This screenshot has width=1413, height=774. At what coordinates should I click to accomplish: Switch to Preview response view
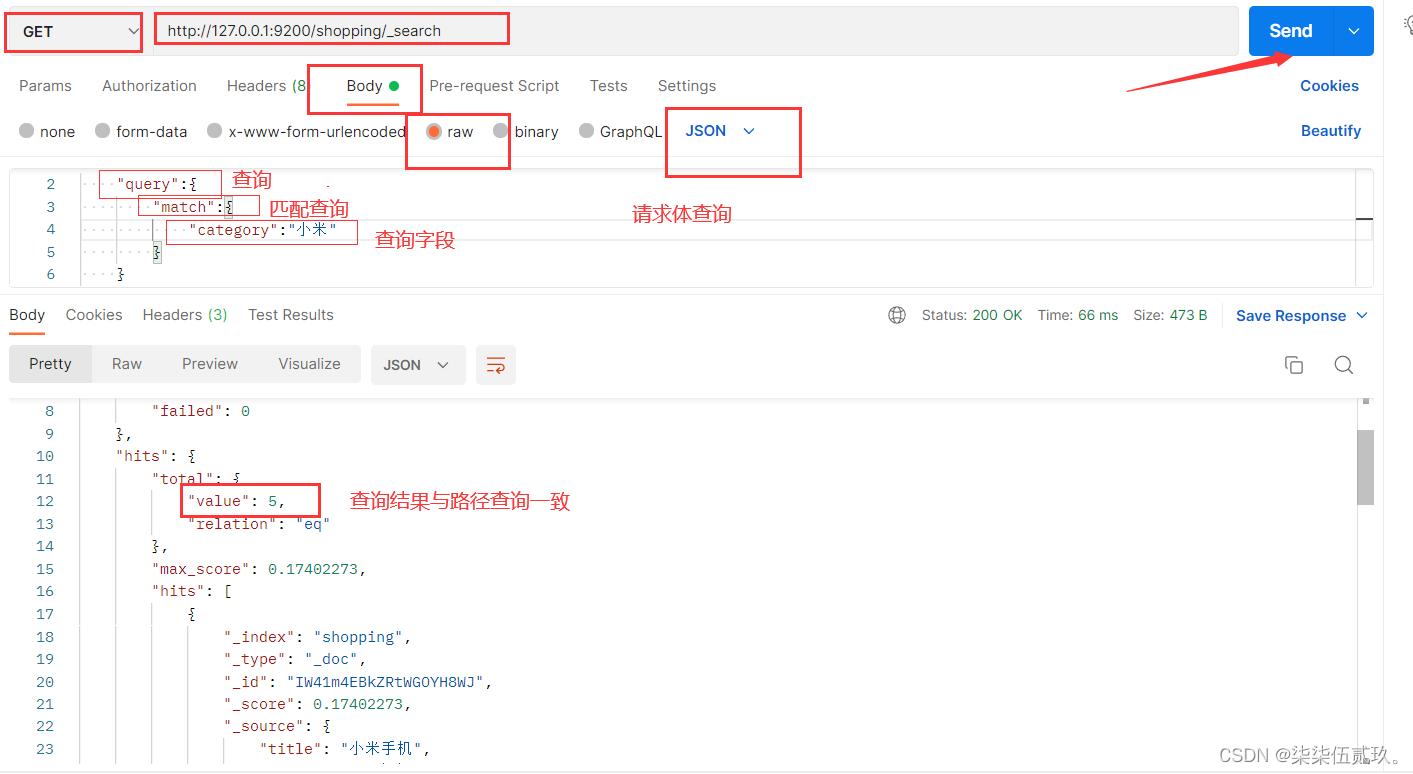pyautogui.click(x=210, y=364)
